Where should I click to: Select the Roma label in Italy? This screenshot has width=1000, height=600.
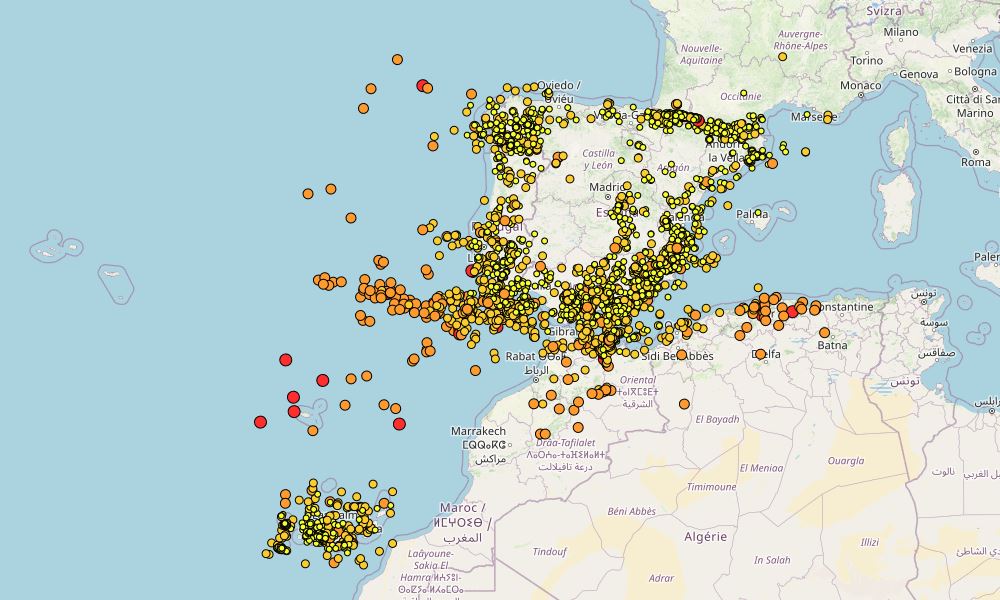pos(975,162)
